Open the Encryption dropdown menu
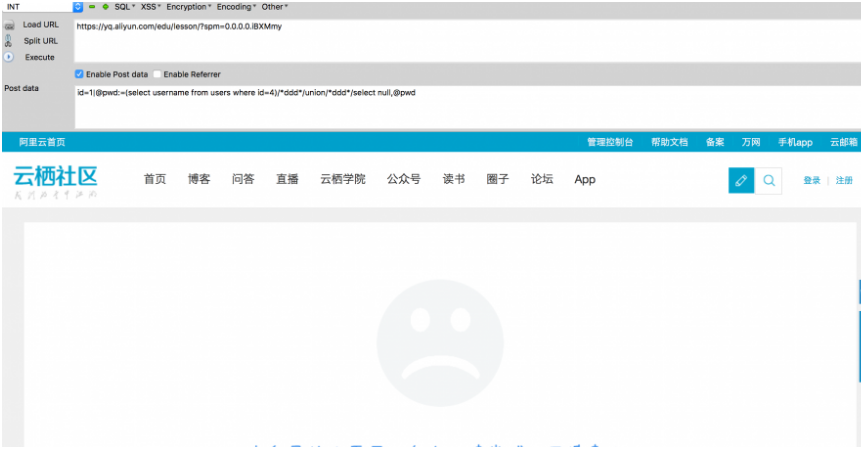Viewport: 861px width, 454px height. coord(189,7)
